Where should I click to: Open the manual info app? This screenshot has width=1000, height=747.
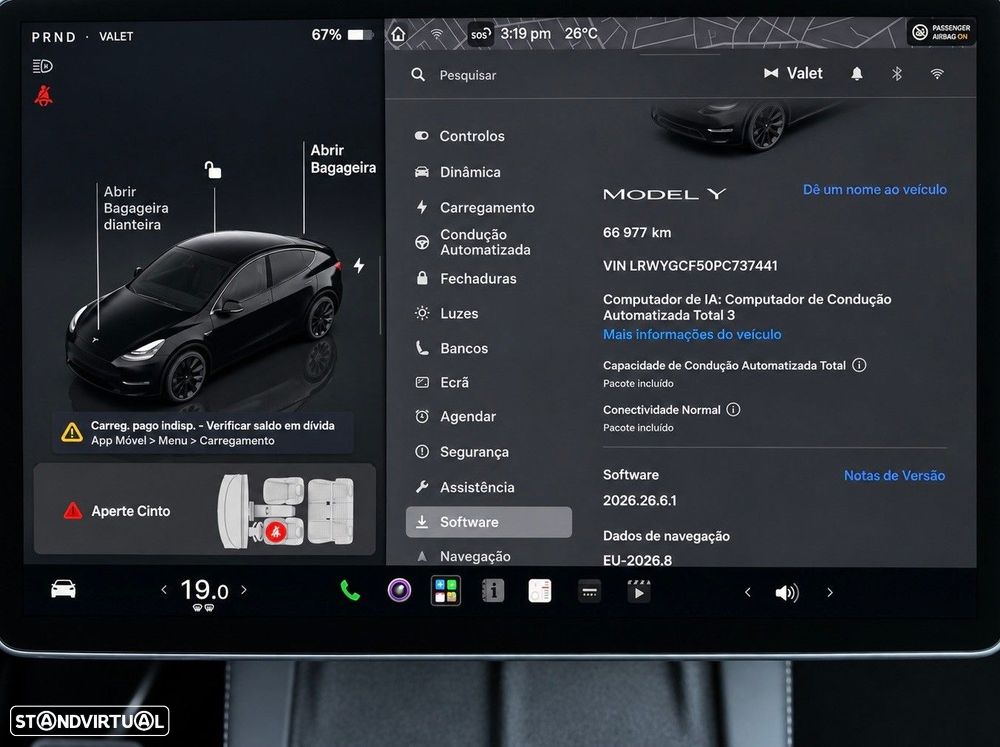492,591
